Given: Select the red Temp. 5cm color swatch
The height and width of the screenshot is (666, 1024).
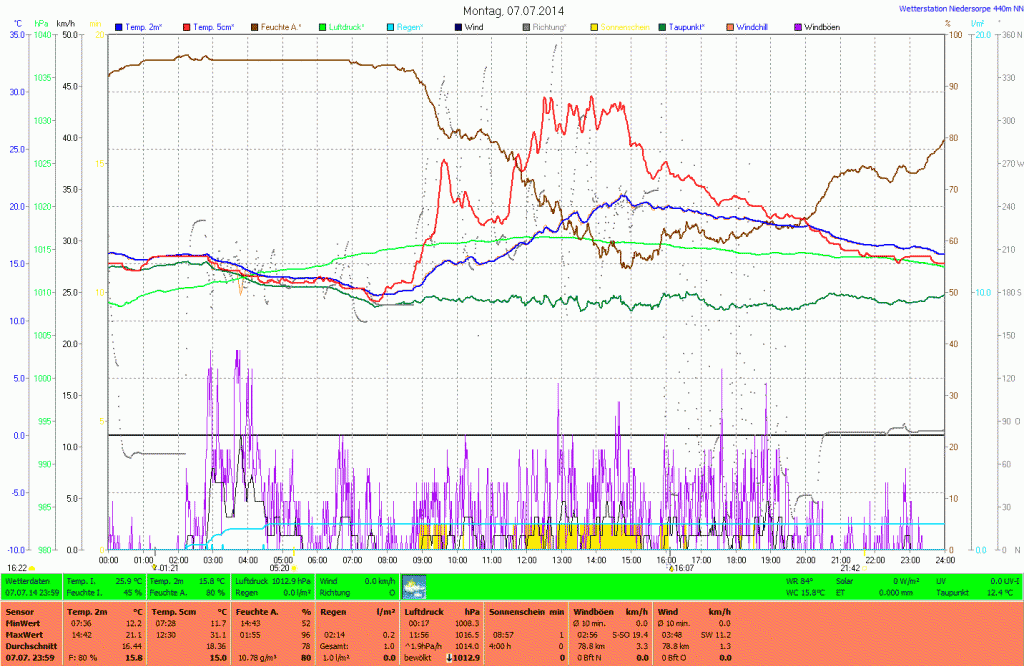Looking at the screenshot, I should (186, 26).
